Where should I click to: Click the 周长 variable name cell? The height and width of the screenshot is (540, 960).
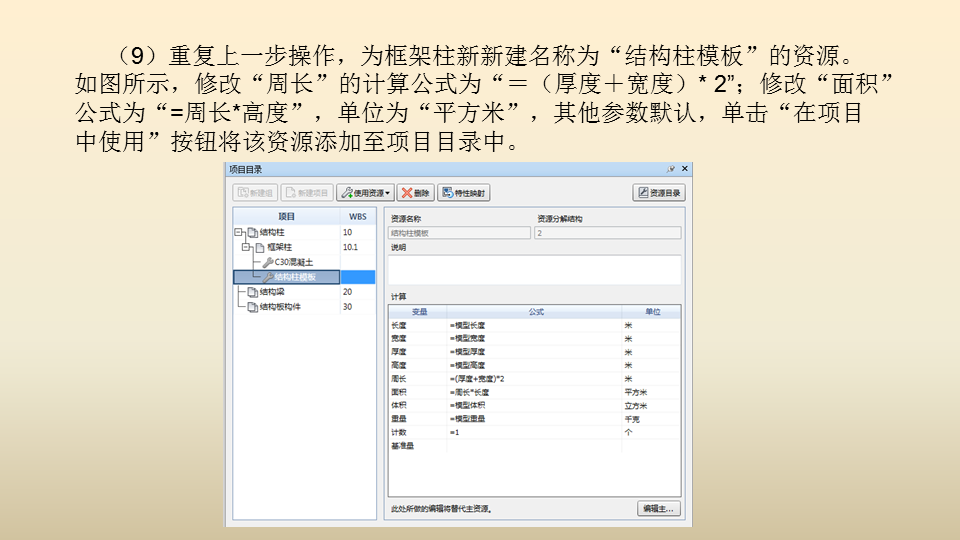point(418,379)
